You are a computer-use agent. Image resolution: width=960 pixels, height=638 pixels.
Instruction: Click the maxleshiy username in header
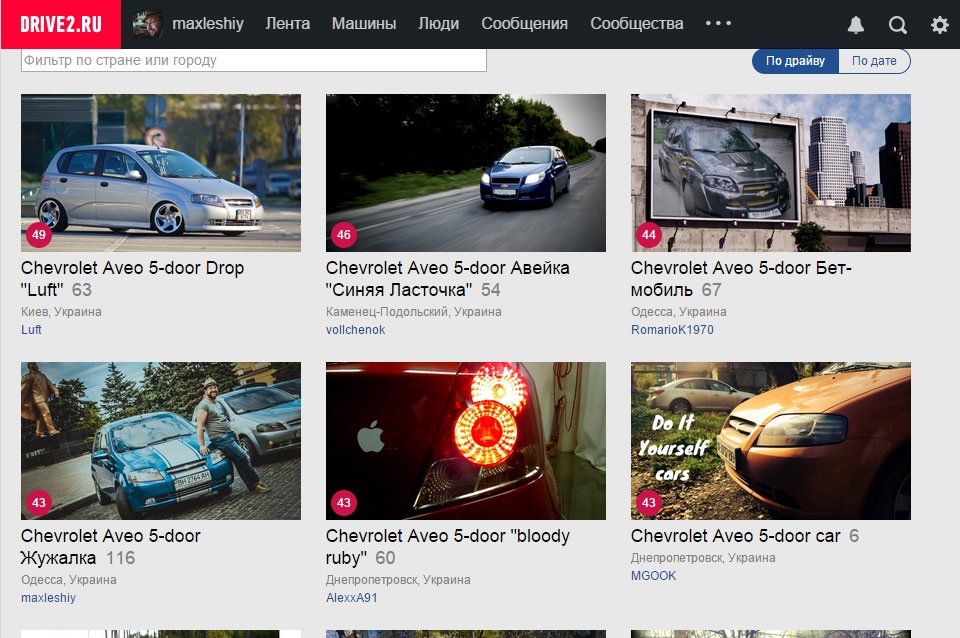(208, 23)
